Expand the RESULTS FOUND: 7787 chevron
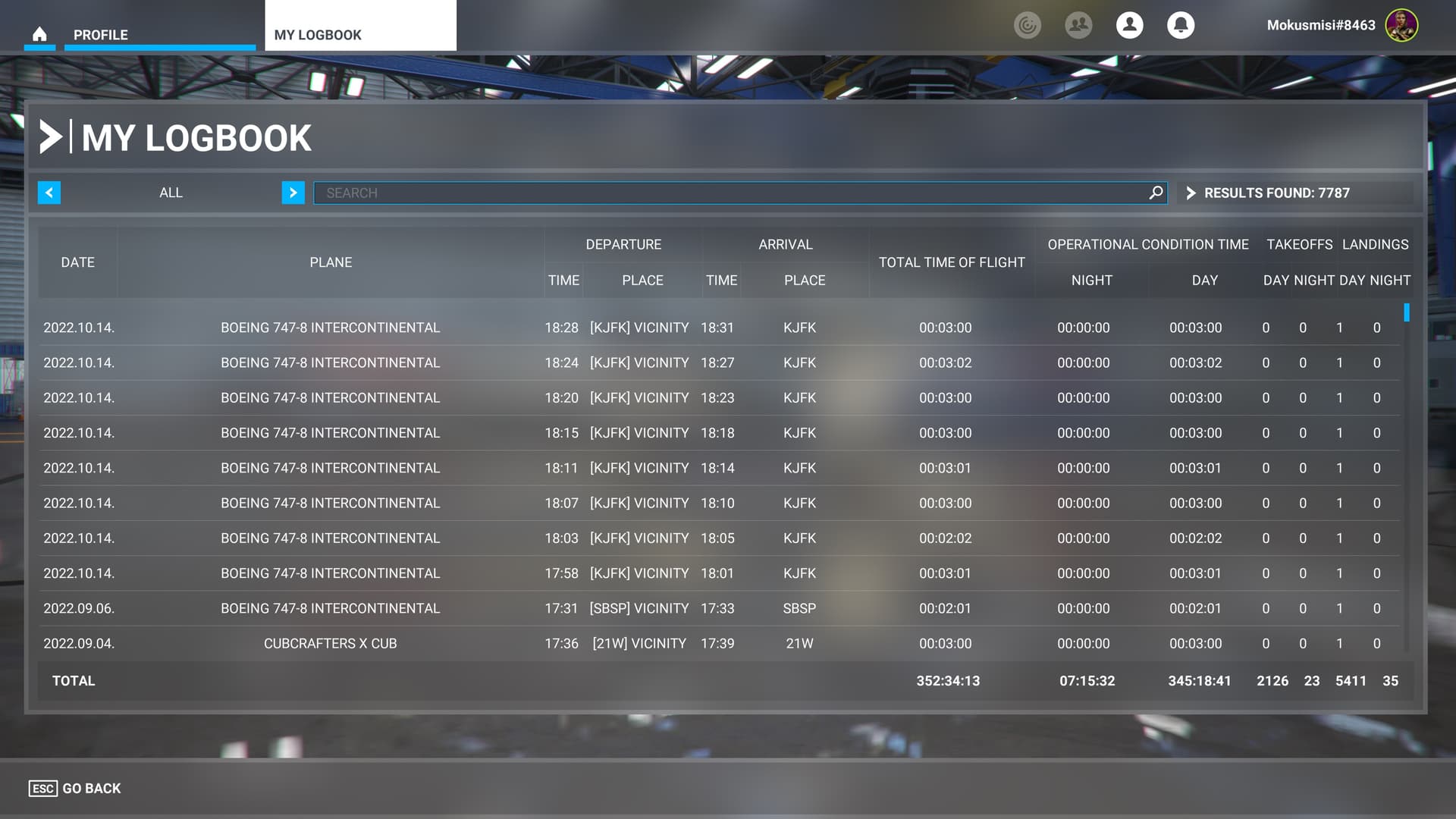The image size is (1456, 819). [1192, 193]
